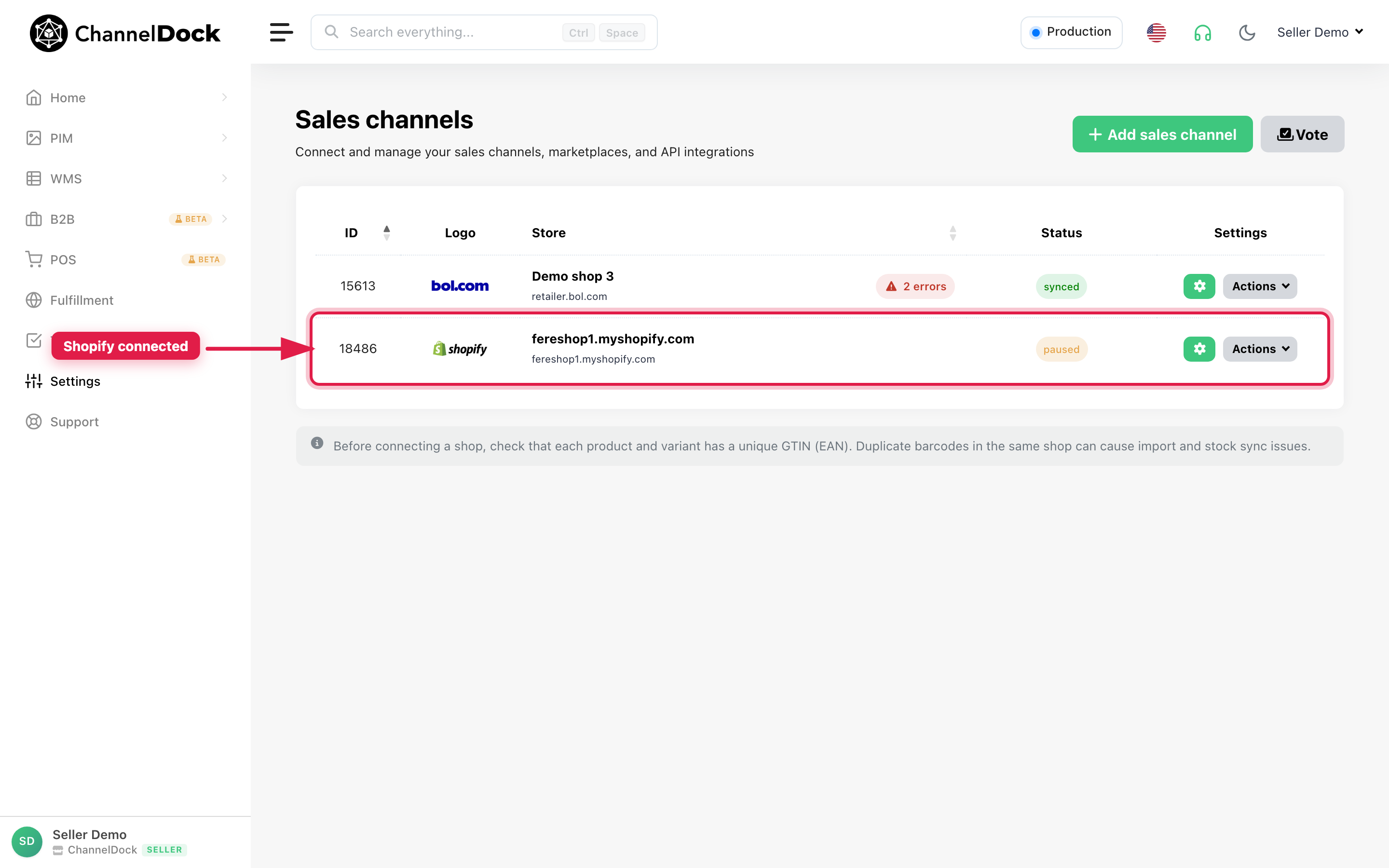
Task: Focus the Search everything field
Action: pos(484,32)
